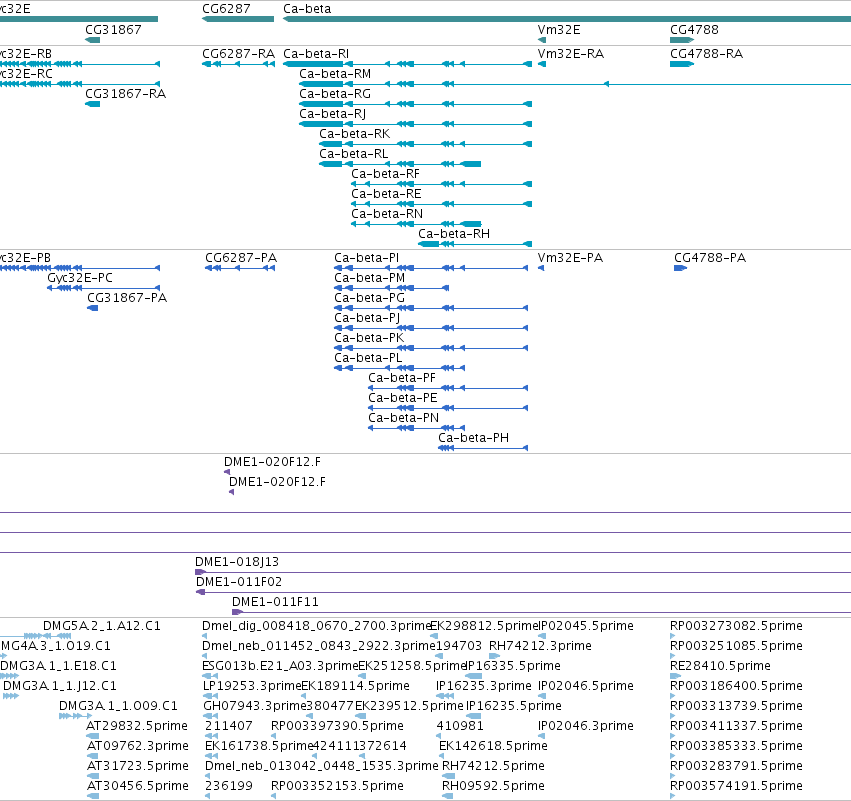This screenshot has width=851, height=801.
Task: Click BAC clone label DME1-011F02
Action: 239,582
